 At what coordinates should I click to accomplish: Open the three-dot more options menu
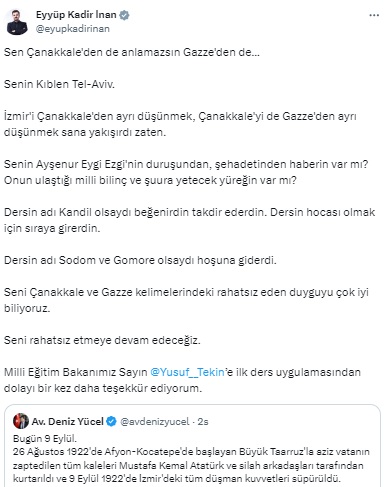(374, 15)
